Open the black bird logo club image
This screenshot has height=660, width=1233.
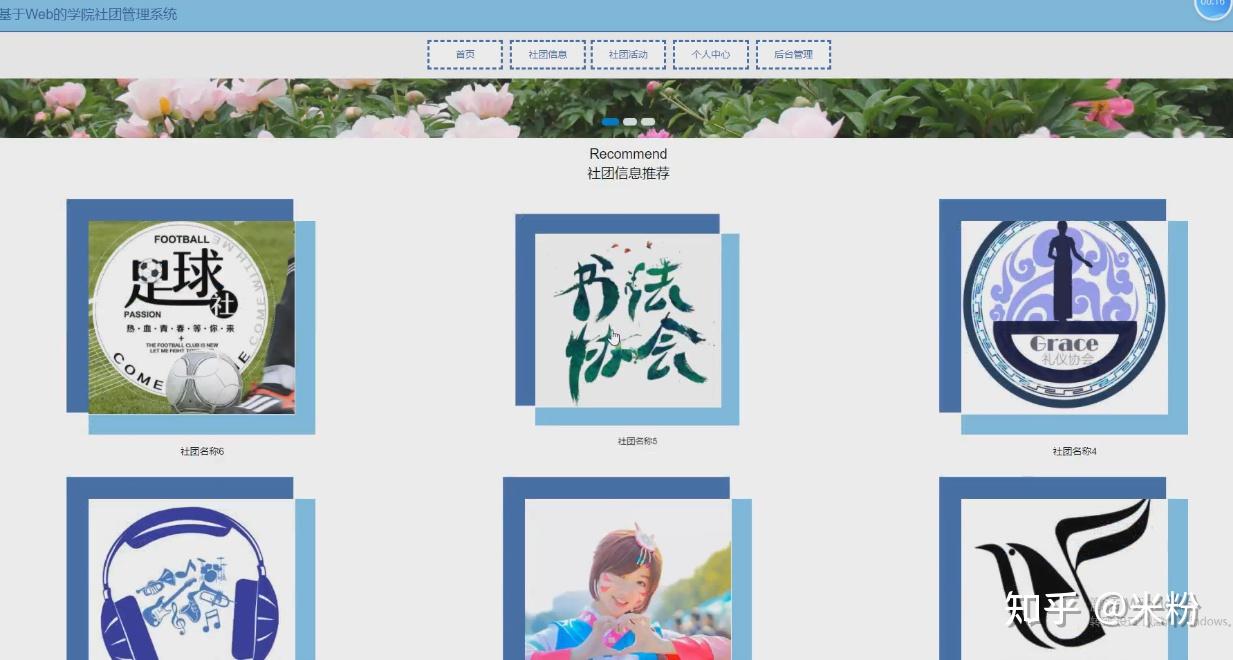point(1064,579)
